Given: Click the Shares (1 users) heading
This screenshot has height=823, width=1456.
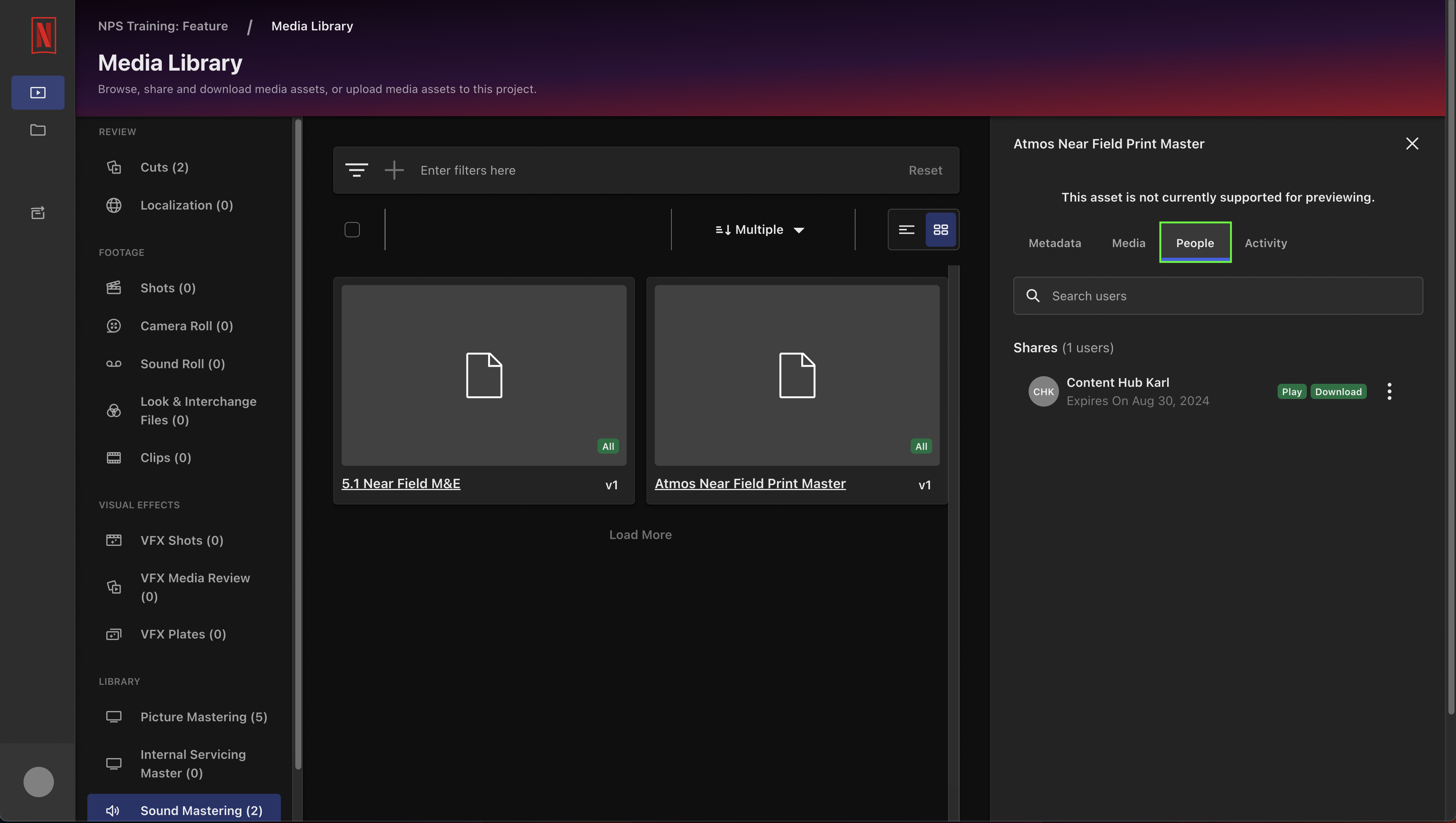Looking at the screenshot, I should coord(1063,348).
